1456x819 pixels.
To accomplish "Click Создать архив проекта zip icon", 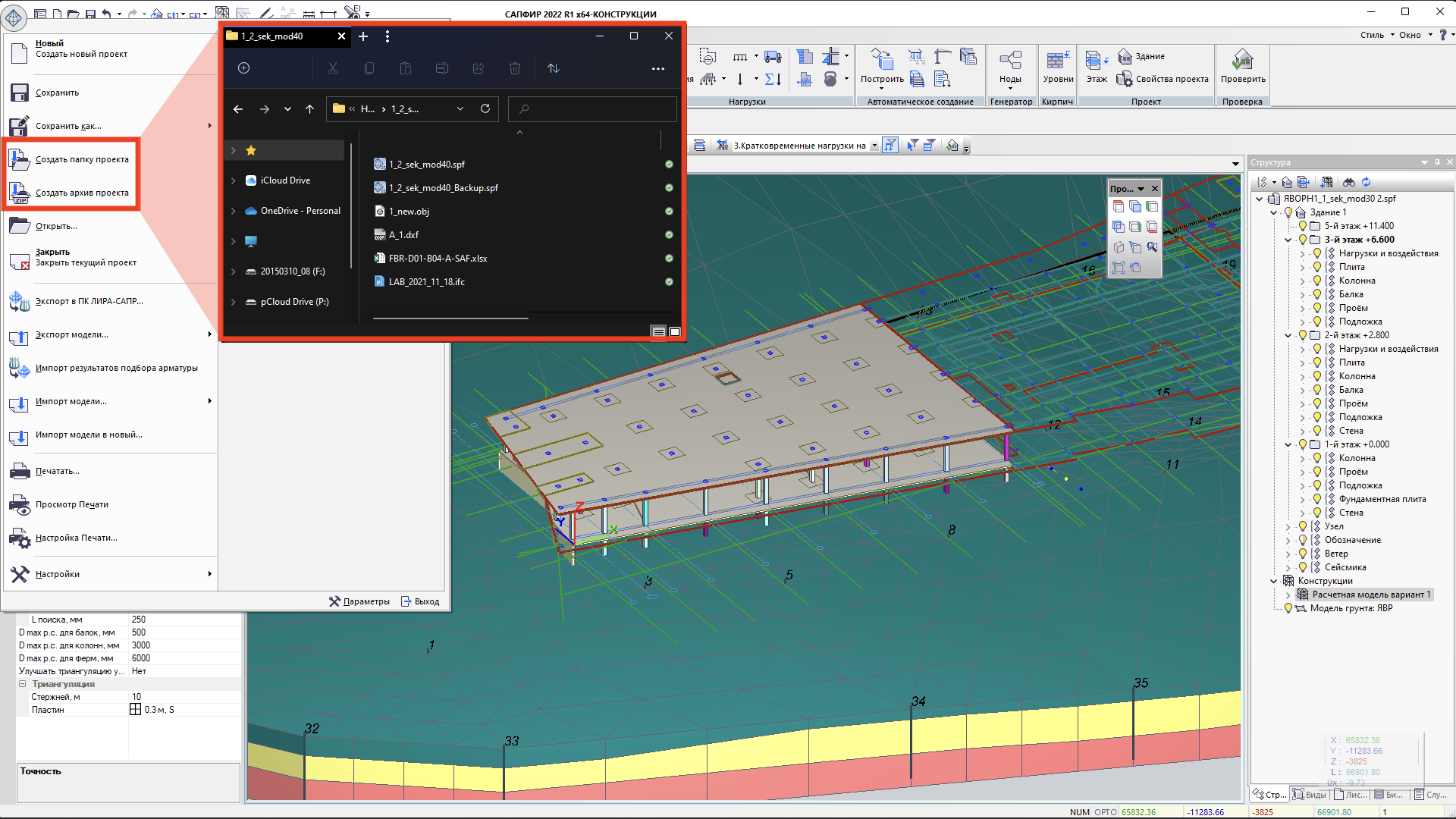I will 20,193.
